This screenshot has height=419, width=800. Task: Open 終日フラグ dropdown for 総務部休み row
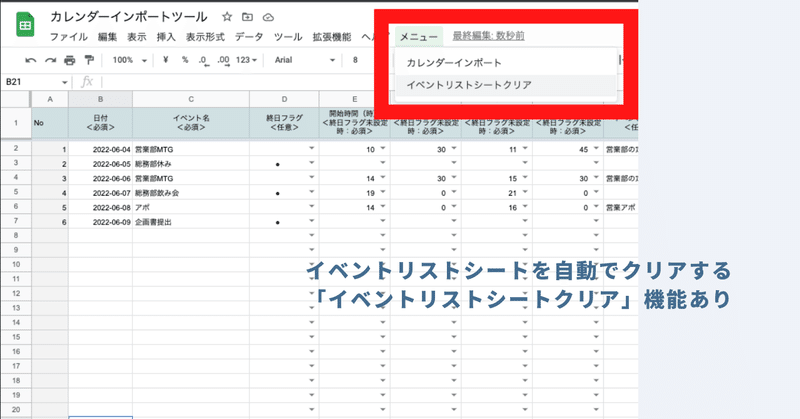(311, 163)
